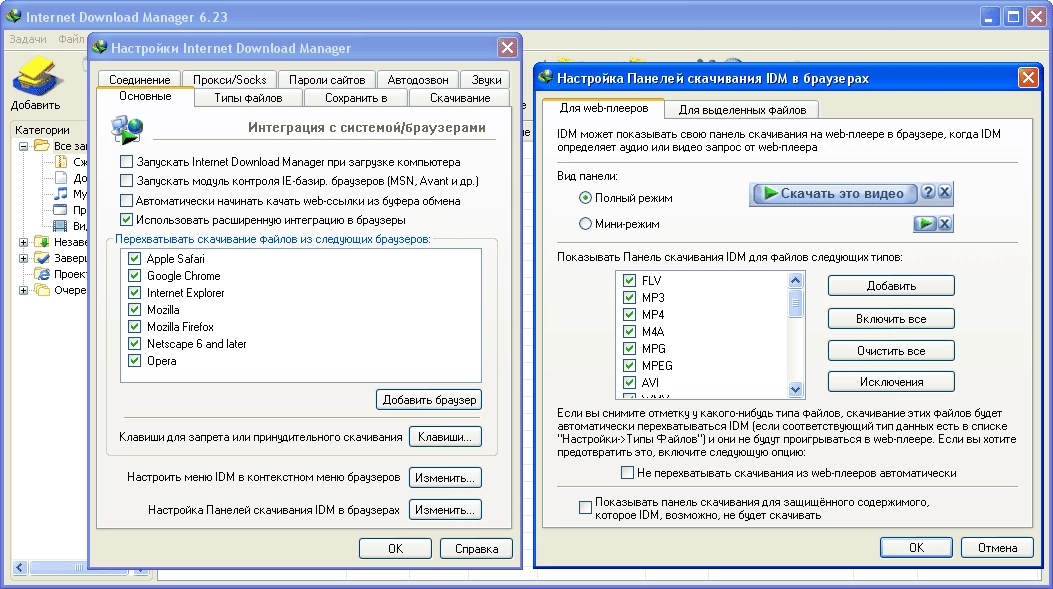Viewport: 1053px width, 589px height.
Task: Click the blue checkmark Завершённые folder icon
Action: pyautogui.click(x=42, y=258)
